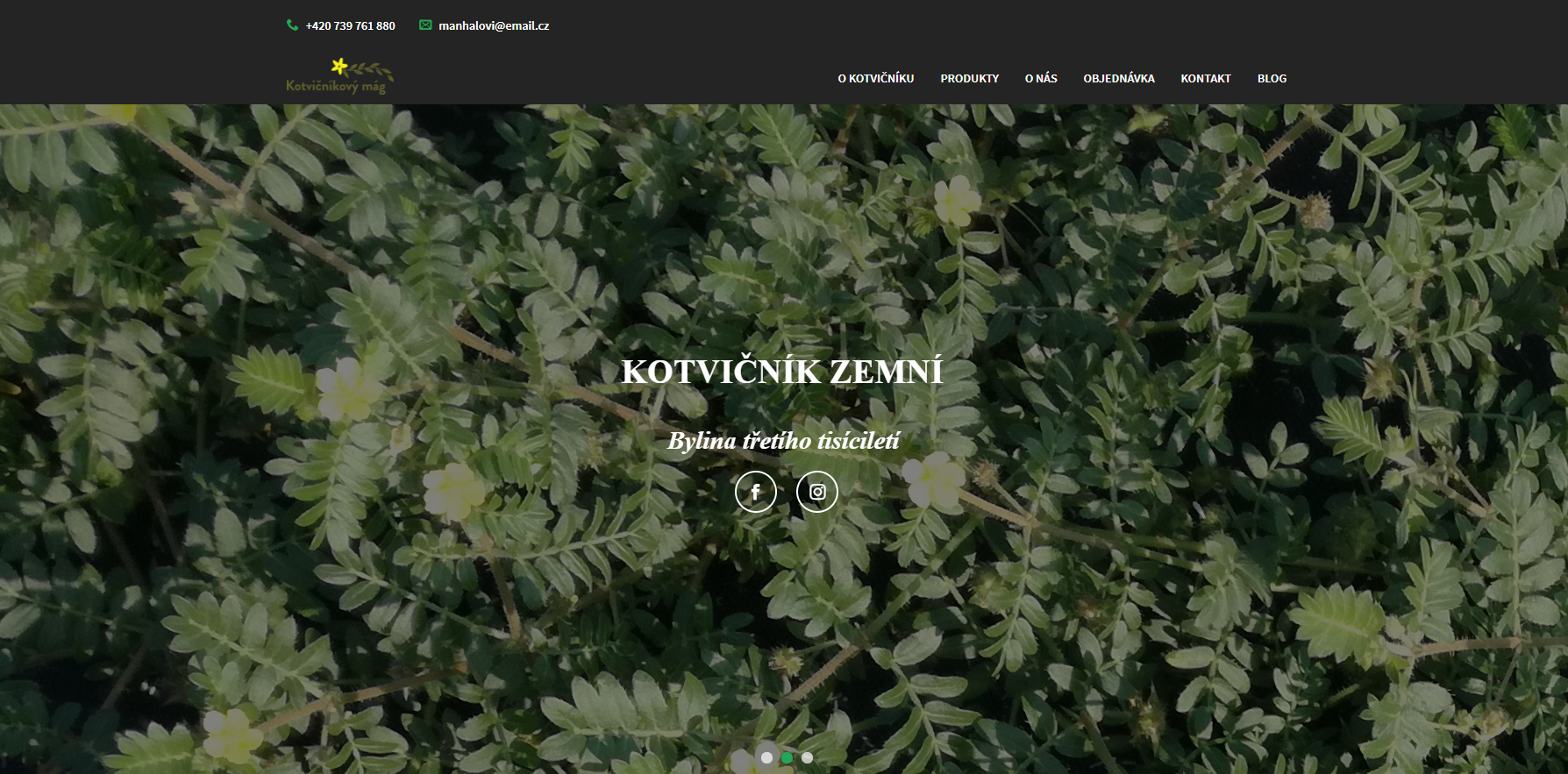Viewport: 1568px width, 774px height.
Task: Open the O KOTVIČNÍKU menu item
Action: coord(875,79)
